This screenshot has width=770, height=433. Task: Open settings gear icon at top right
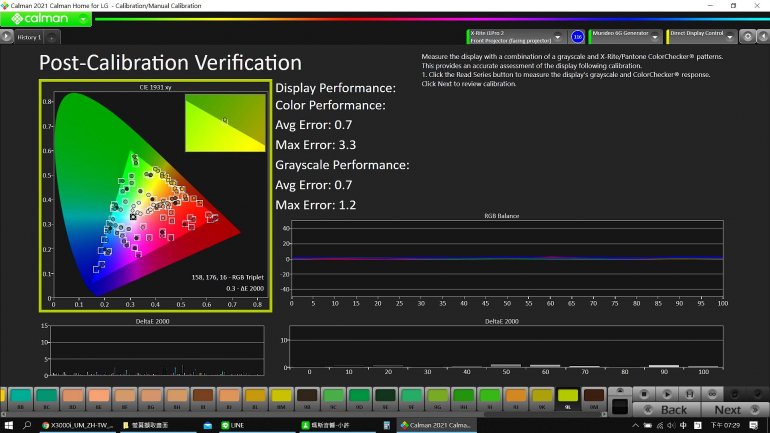(x=746, y=37)
